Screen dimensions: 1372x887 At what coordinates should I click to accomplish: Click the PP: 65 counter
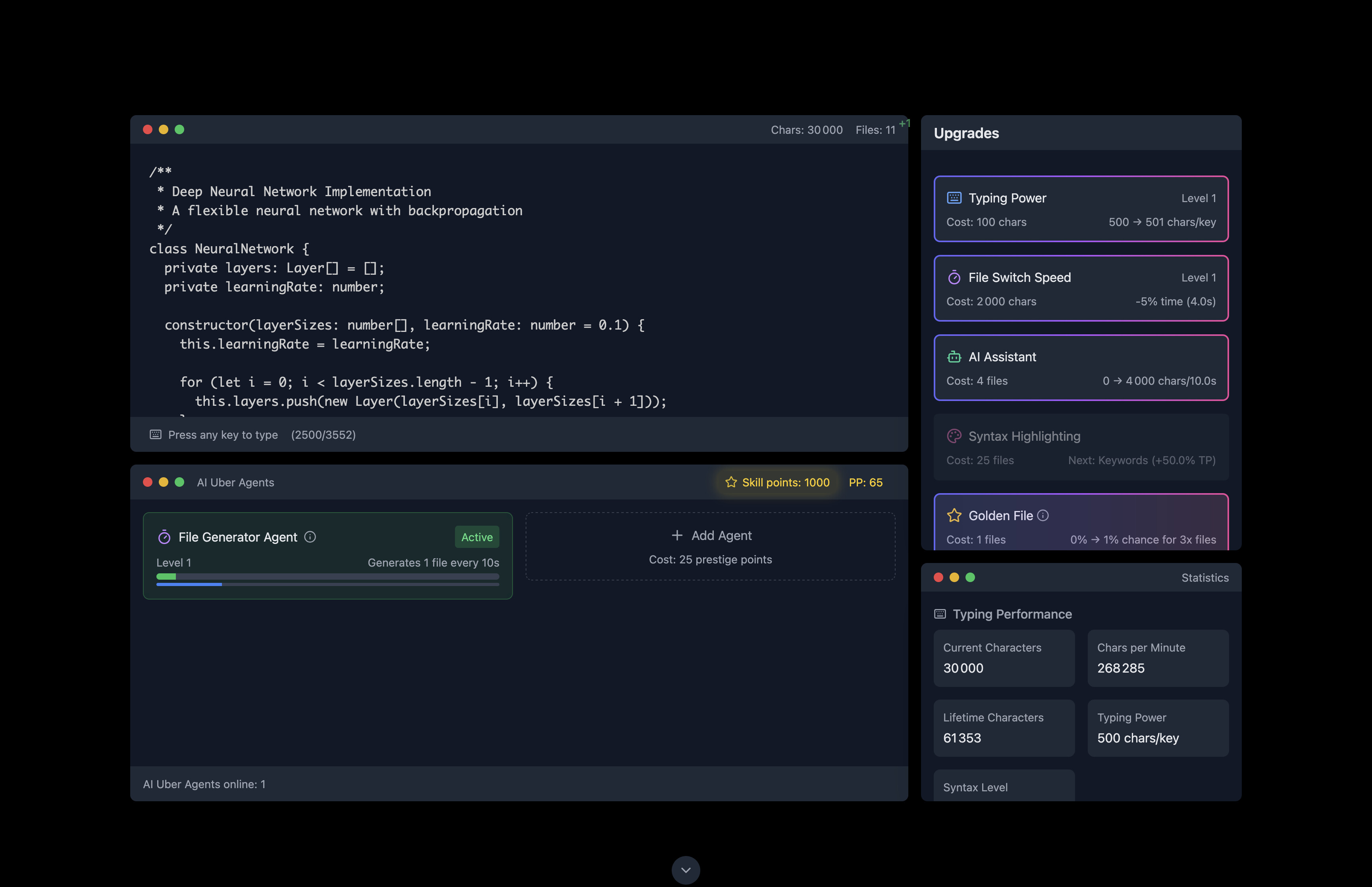pyautogui.click(x=866, y=482)
